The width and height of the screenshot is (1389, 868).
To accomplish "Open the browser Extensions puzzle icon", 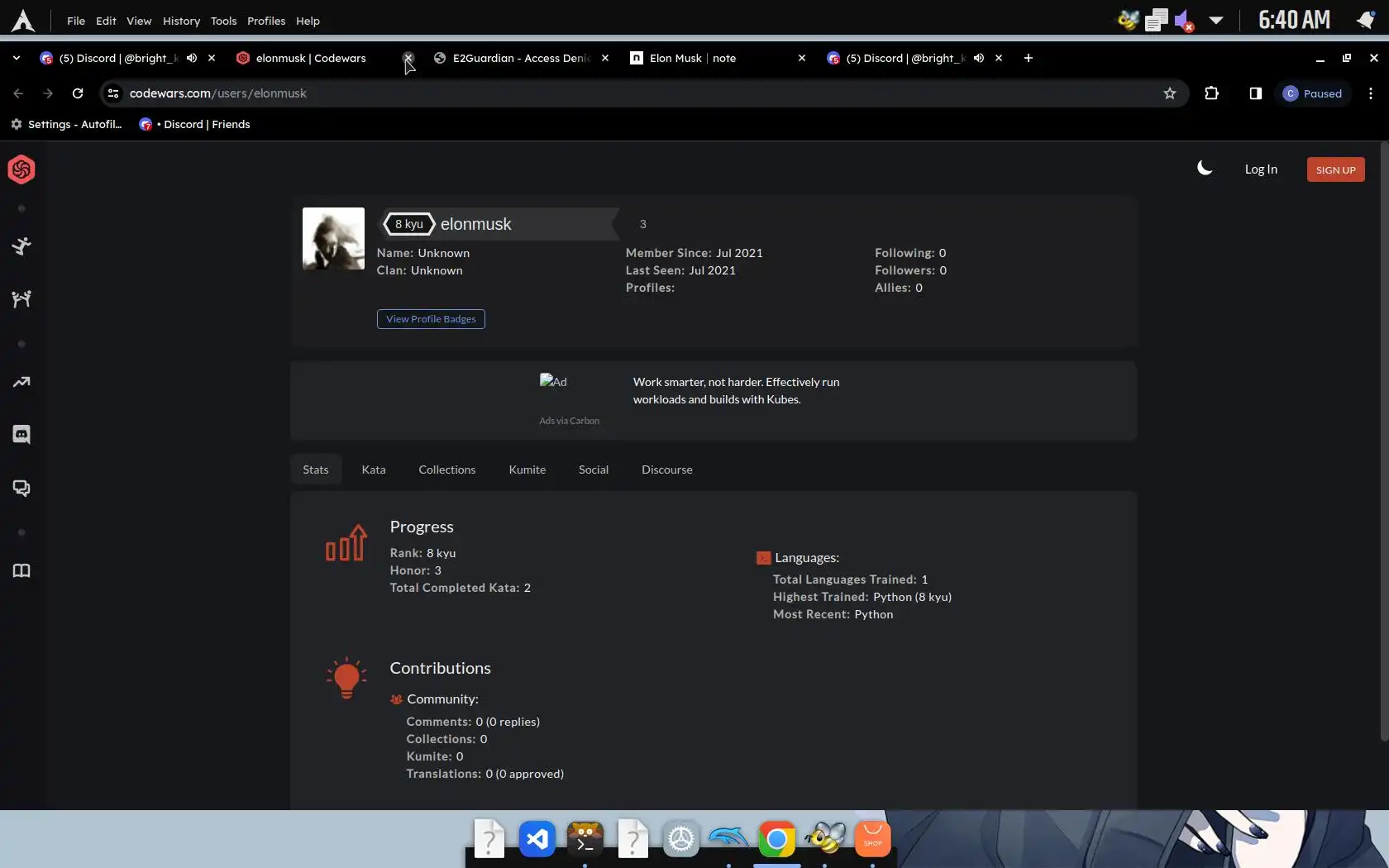I will coord(1212,93).
